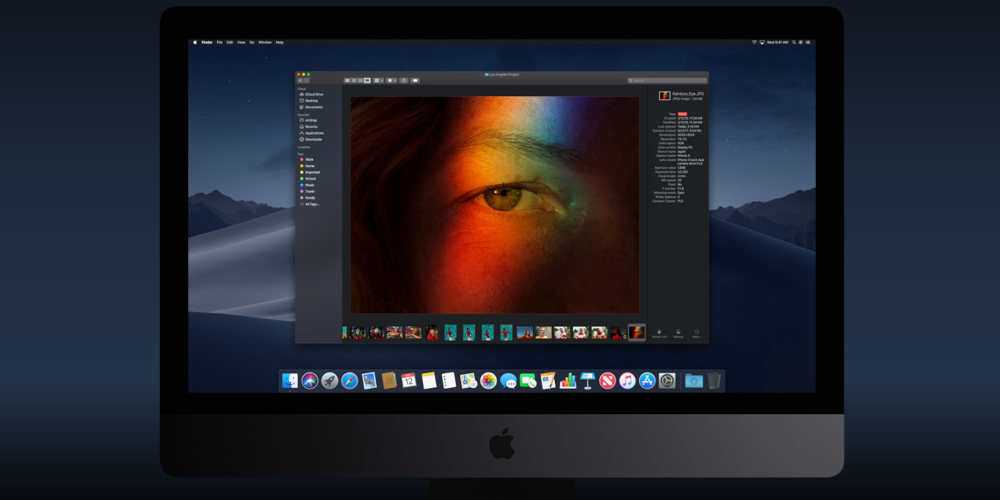This screenshot has width=1000, height=500.
Task: Click the large eye photo preview
Action: coord(495,205)
